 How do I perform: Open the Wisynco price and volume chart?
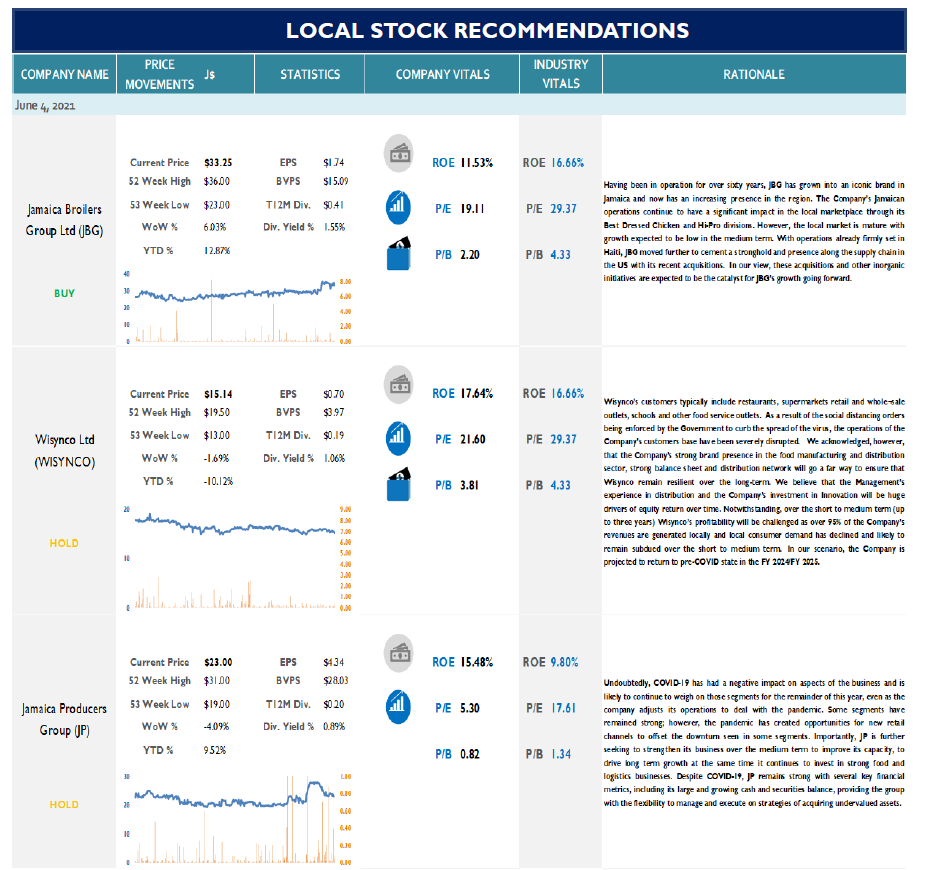238,558
